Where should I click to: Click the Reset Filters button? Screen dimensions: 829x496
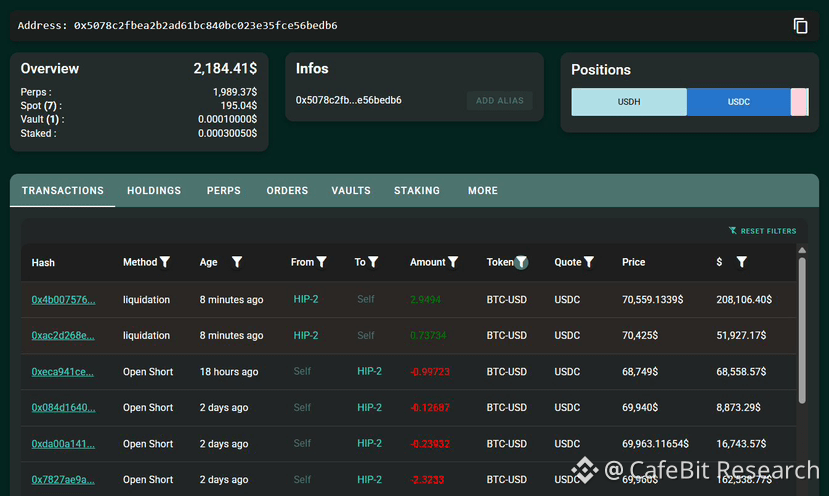(762, 231)
